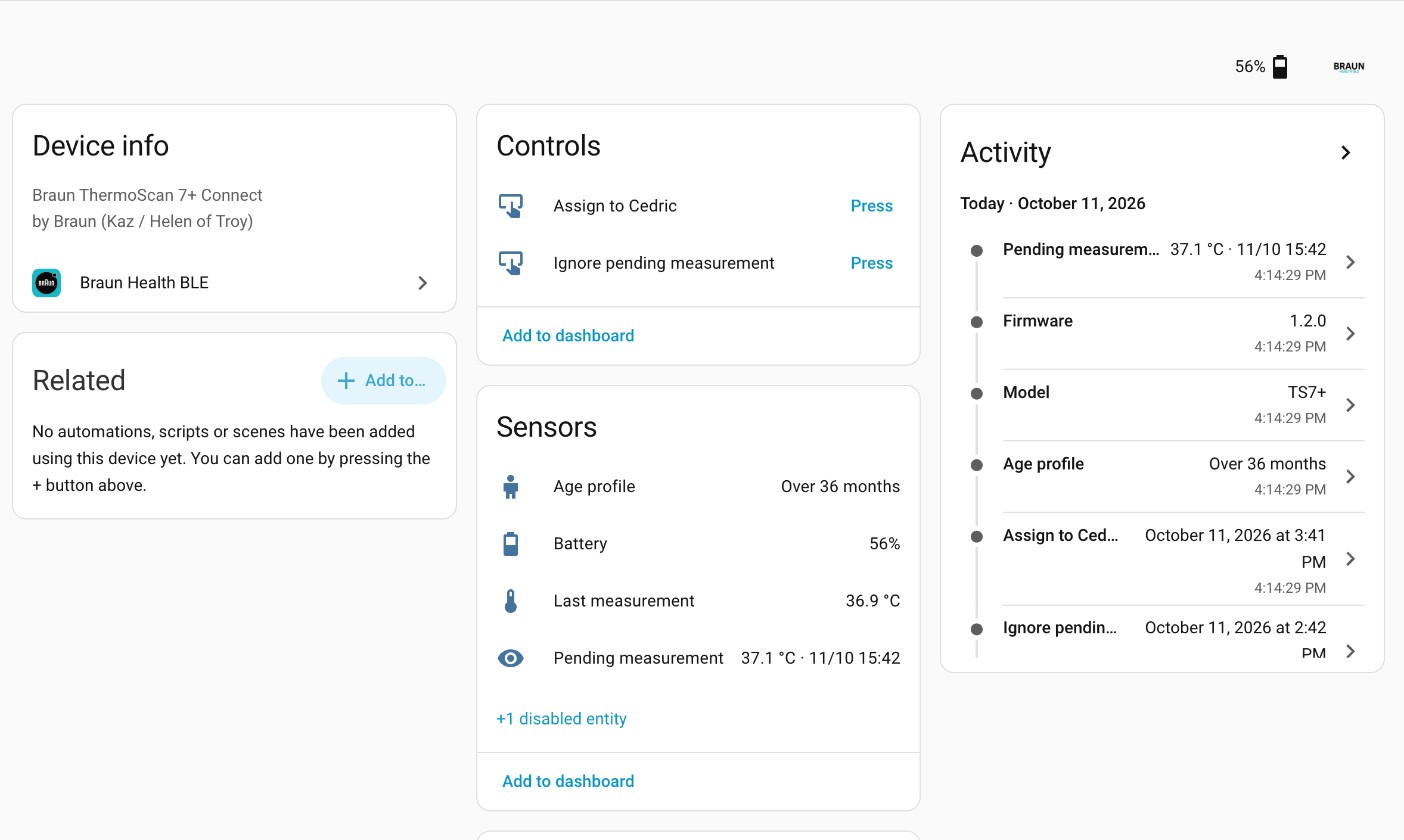Viewport: 1404px width, 840px height.
Task: Open the Pending measurement sensor label
Action: (638, 658)
